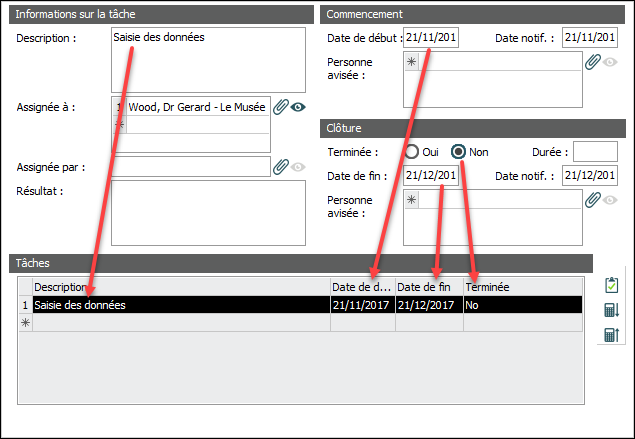
Task: Click the paperclip icon in the Clôture section
Action: click(x=593, y=200)
